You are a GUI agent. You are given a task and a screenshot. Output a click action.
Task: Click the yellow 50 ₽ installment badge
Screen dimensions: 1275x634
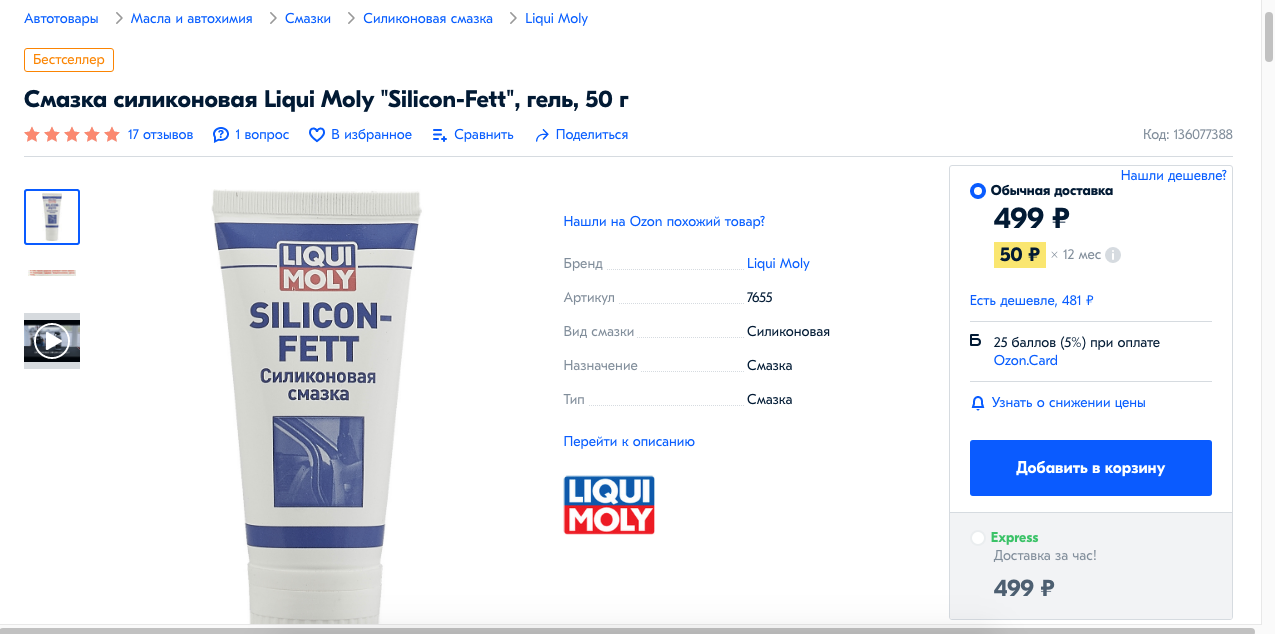point(1020,254)
